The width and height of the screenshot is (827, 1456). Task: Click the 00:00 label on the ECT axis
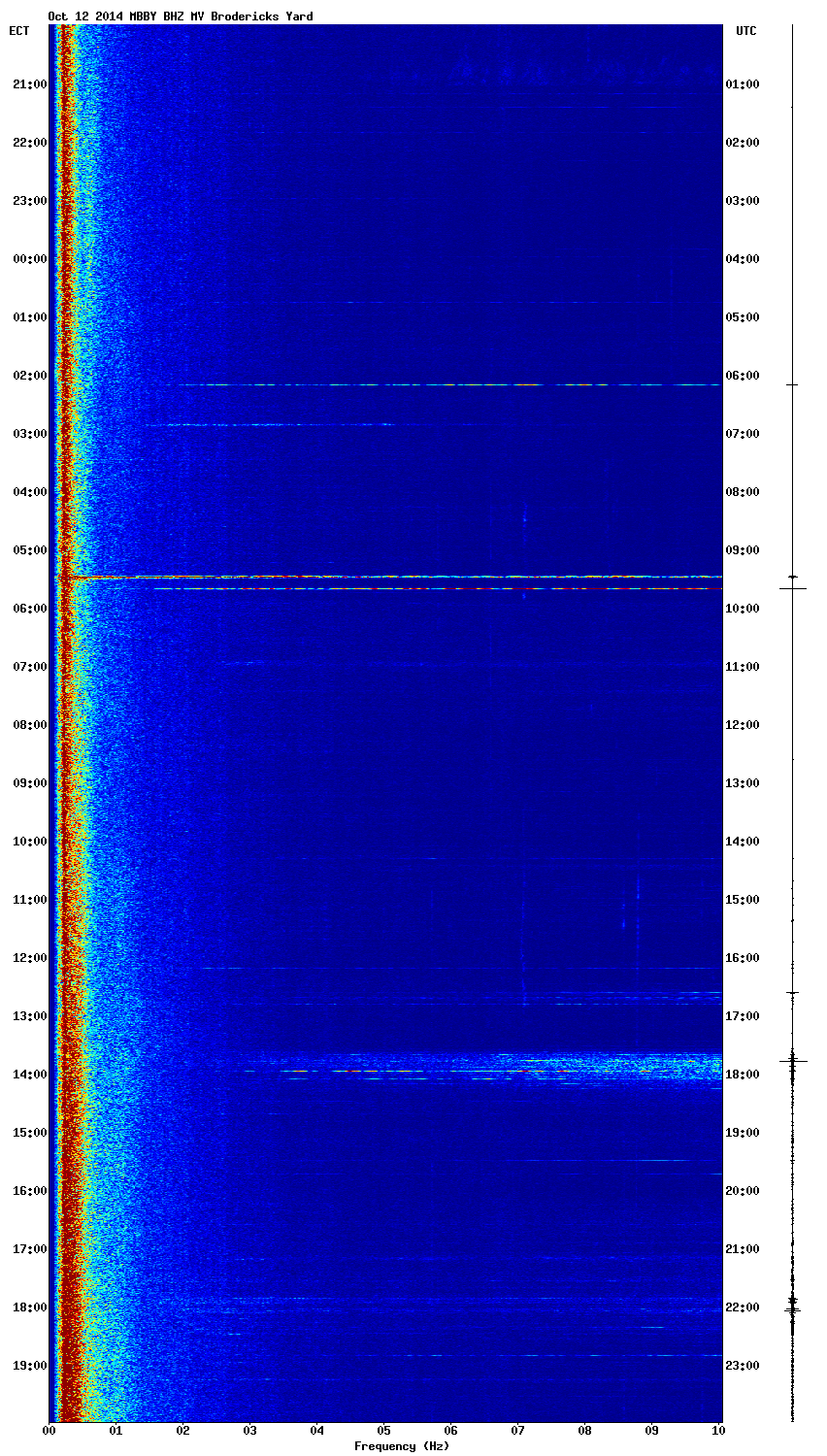(x=29, y=259)
